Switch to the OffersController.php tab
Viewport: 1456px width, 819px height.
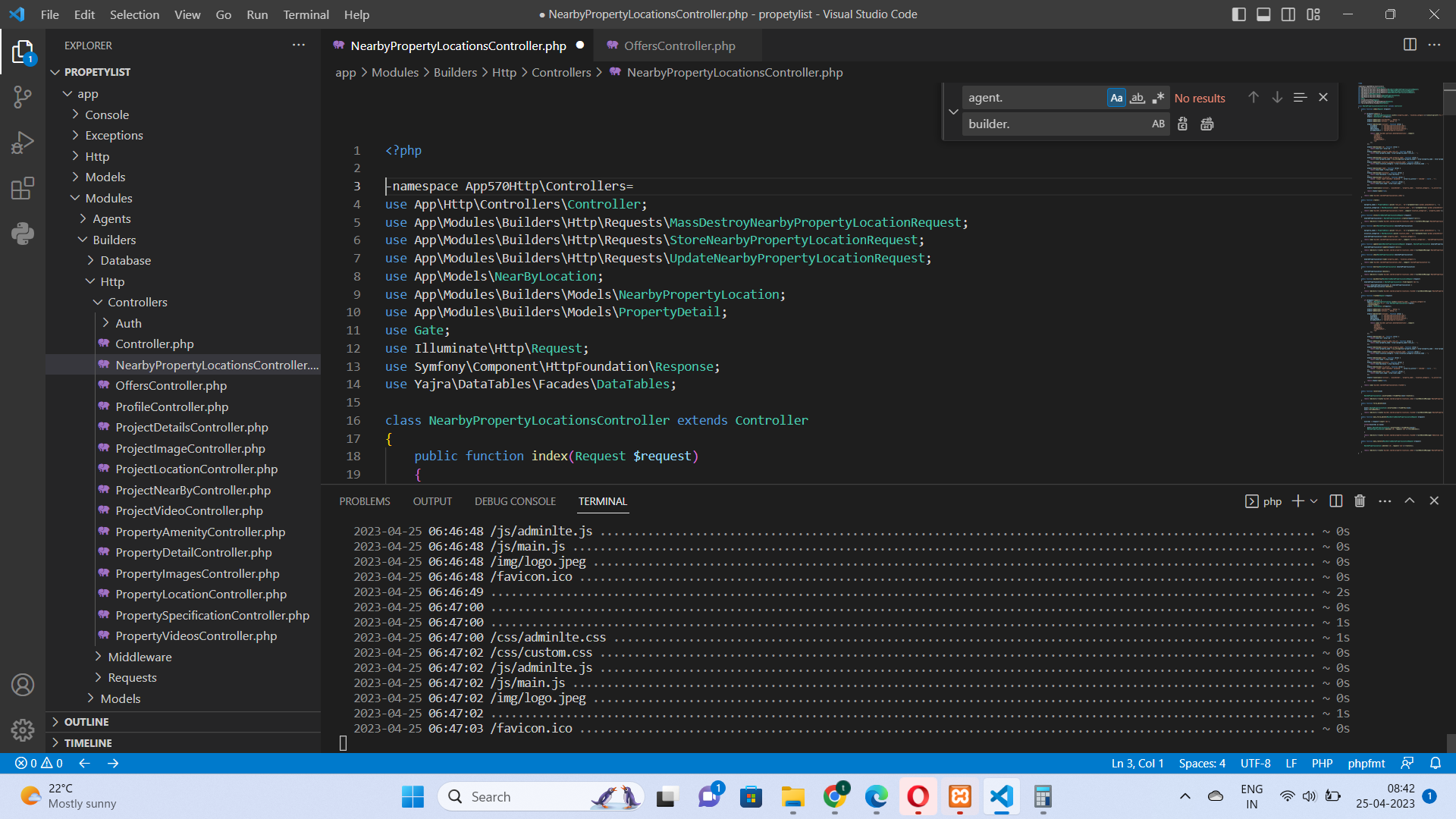679,45
